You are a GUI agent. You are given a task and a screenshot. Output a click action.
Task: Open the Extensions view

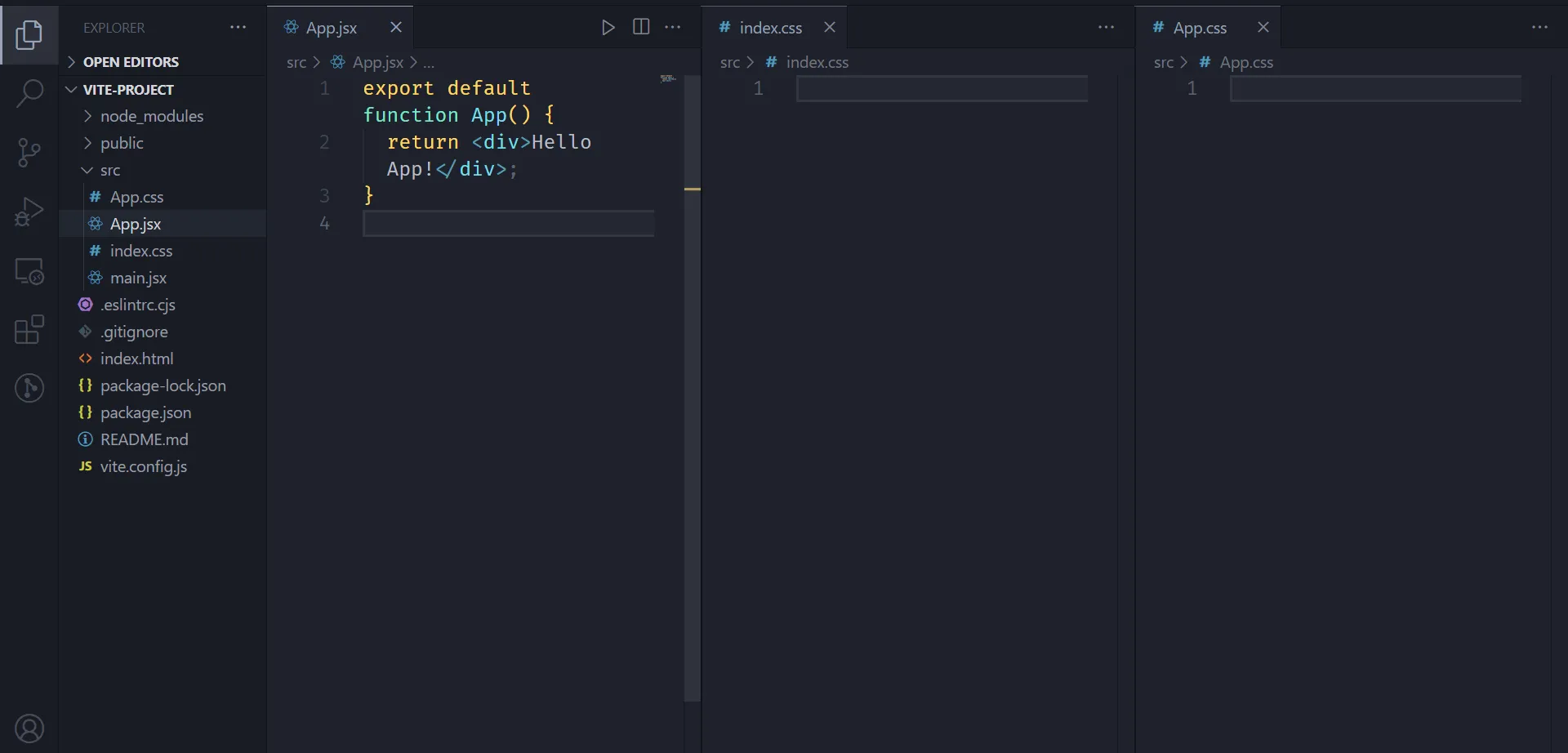tap(29, 330)
